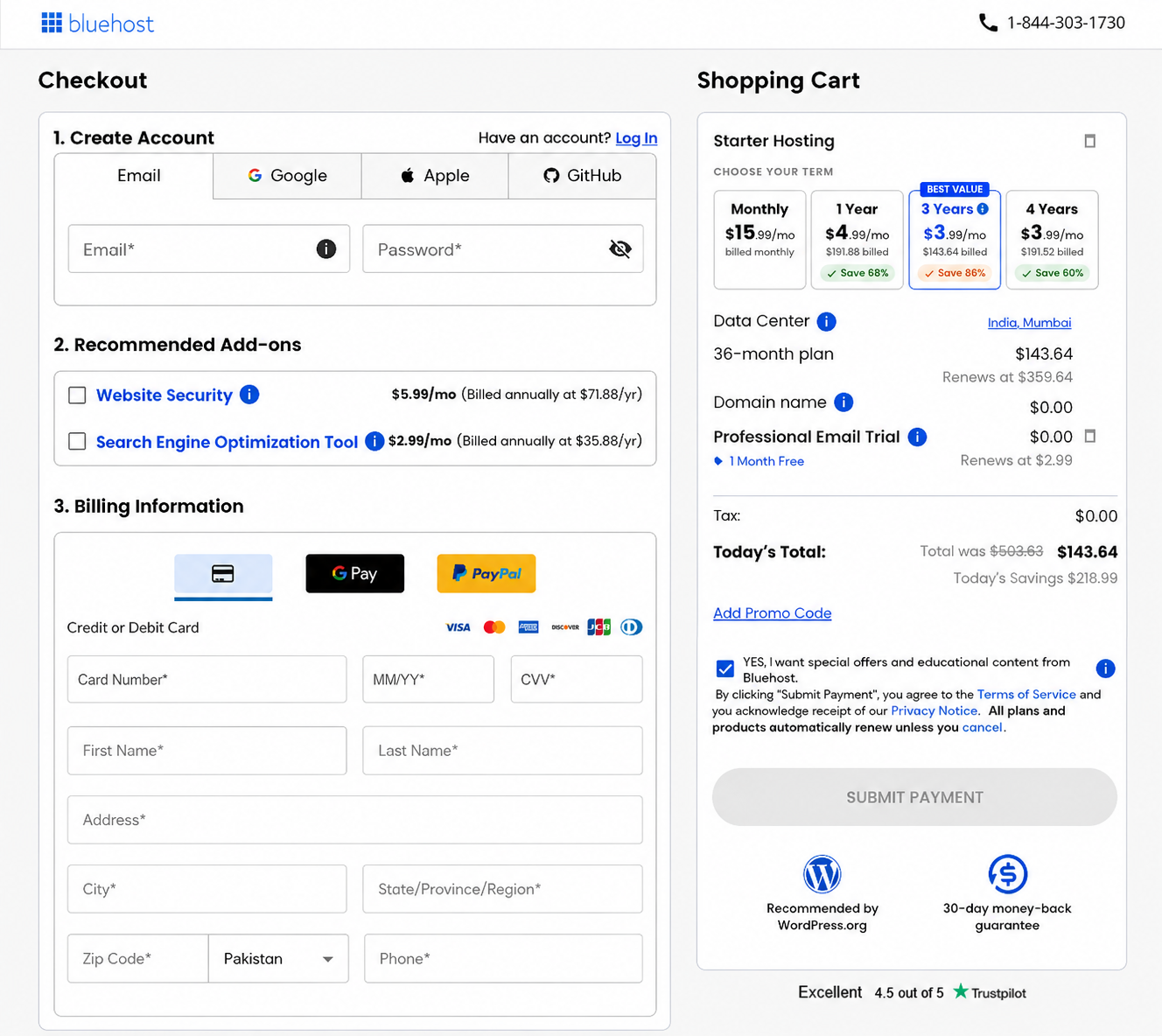
Task: Select the Monthly term option
Action: [759, 240]
